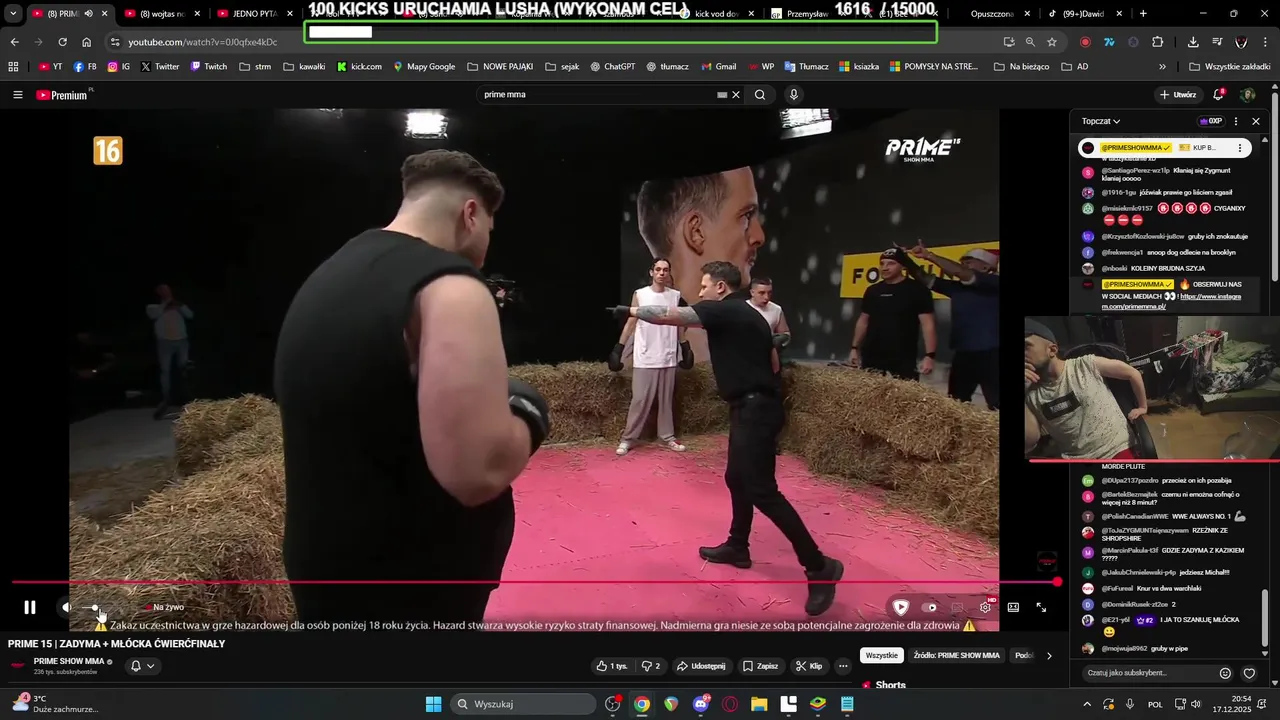
Task: Go back to previous page
Action: 14,42
